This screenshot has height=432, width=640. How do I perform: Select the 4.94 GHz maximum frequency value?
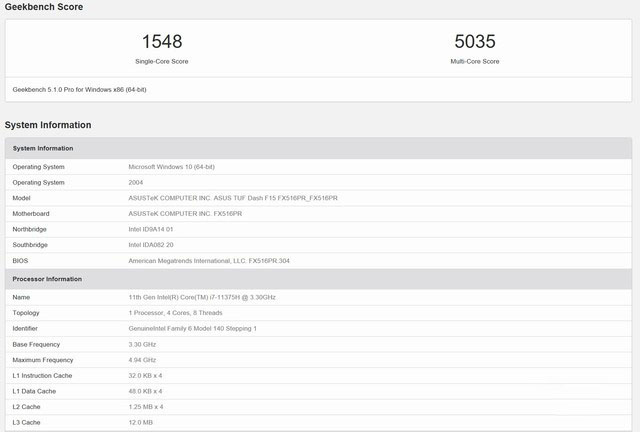pyautogui.click(x=142, y=360)
